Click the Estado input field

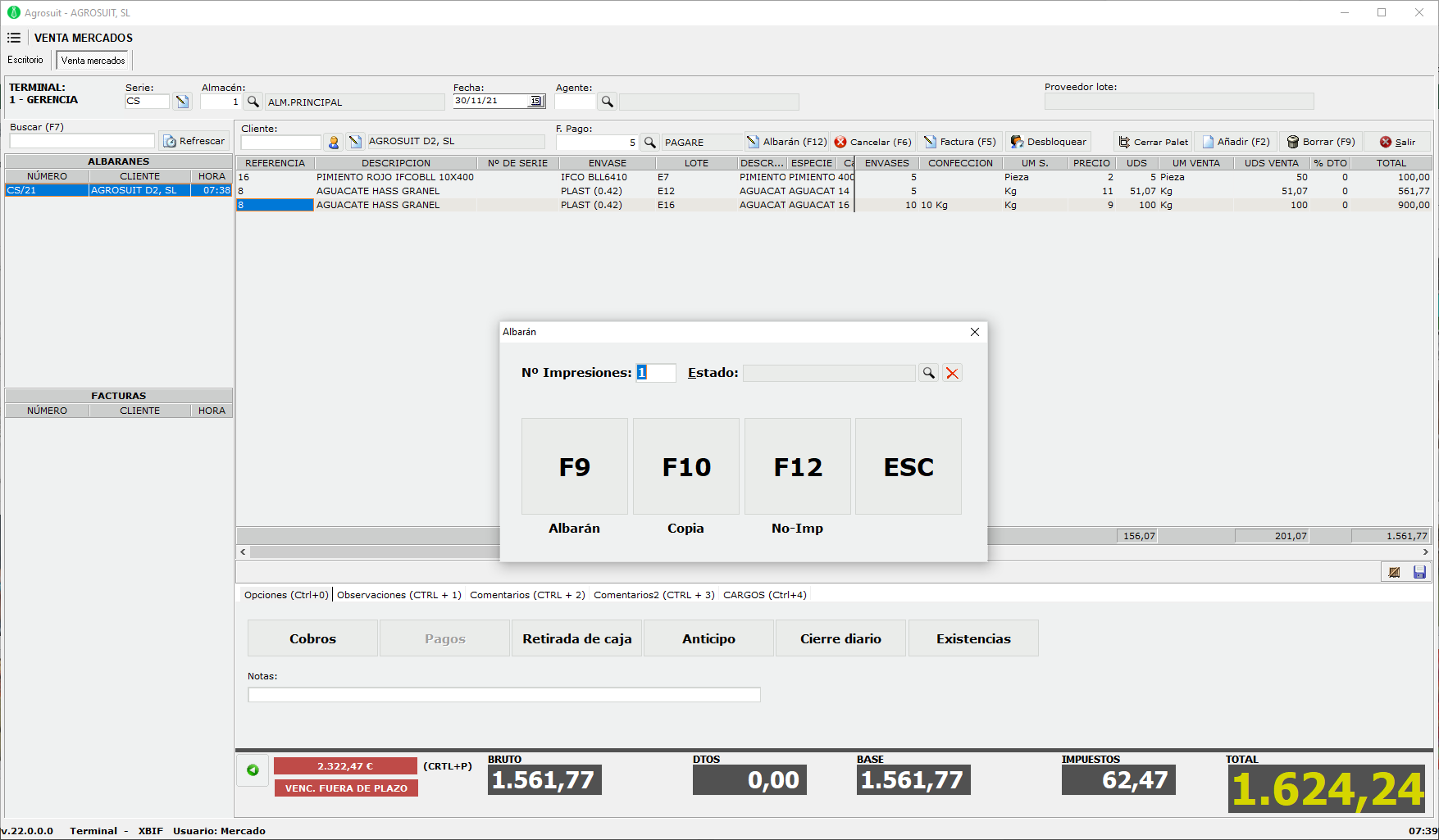click(x=829, y=373)
